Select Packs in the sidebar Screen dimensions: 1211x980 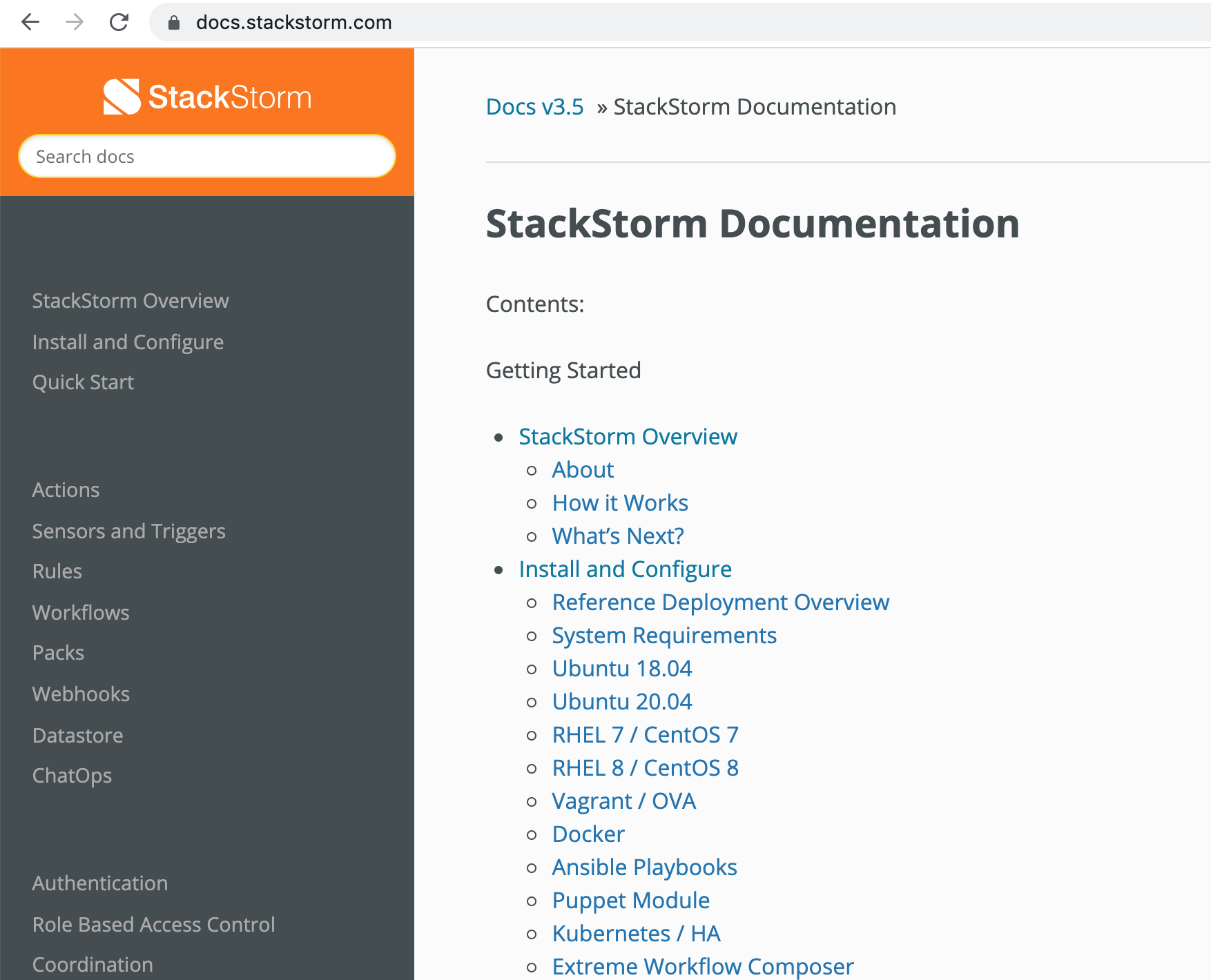click(58, 653)
